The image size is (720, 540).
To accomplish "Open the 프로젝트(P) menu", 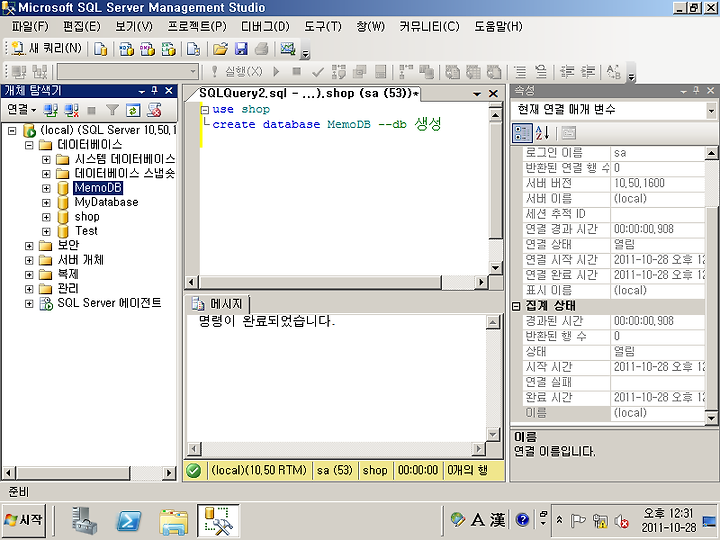I will (197, 26).
